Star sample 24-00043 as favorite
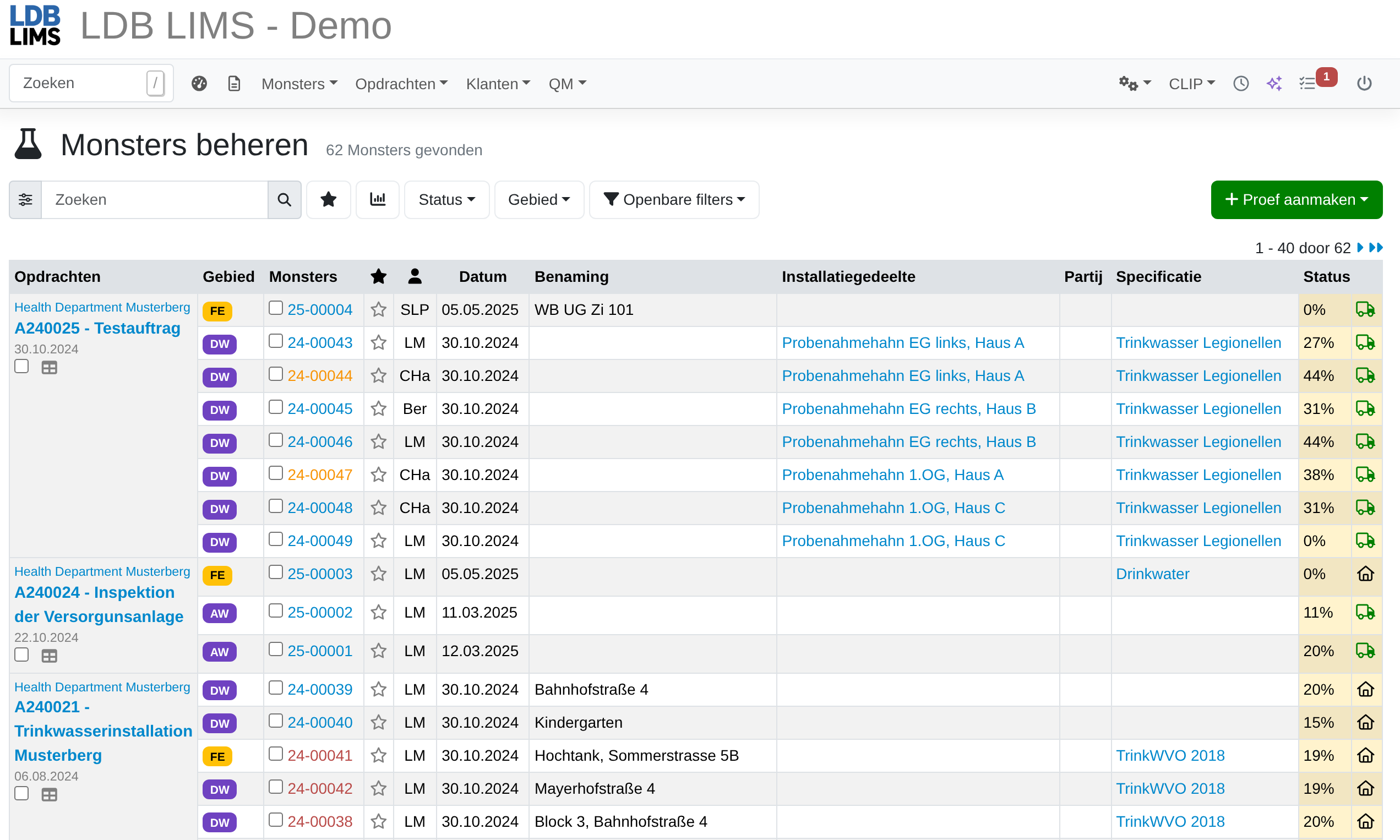The image size is (1400, 840). 379,342
